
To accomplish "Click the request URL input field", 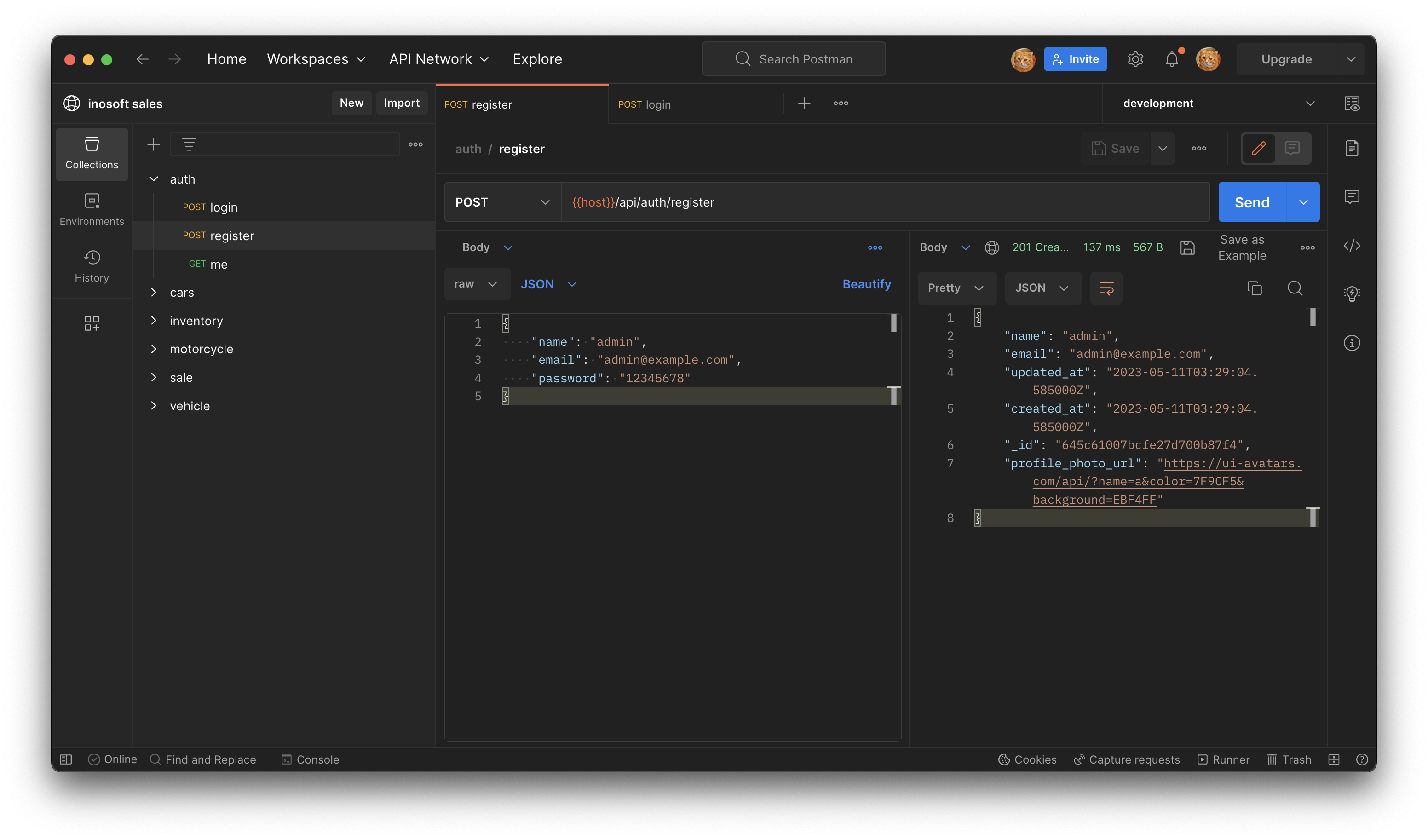I will pyautogui.click(x=885, y=202).
